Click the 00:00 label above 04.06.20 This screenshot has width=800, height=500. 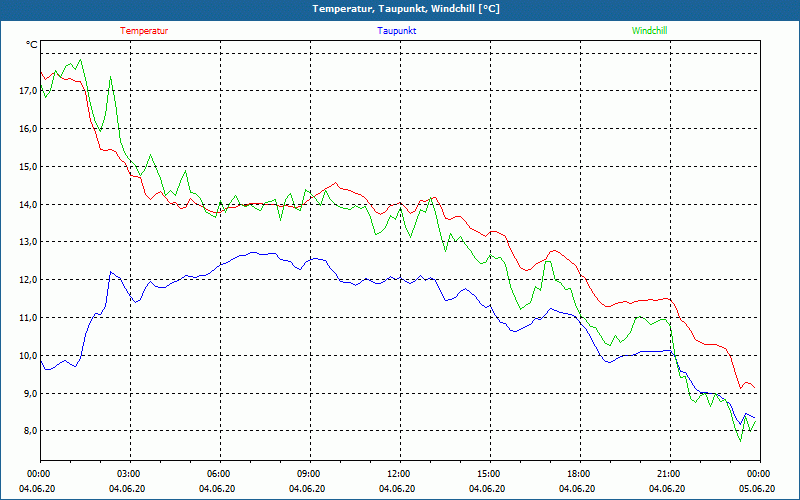point(38,474)
